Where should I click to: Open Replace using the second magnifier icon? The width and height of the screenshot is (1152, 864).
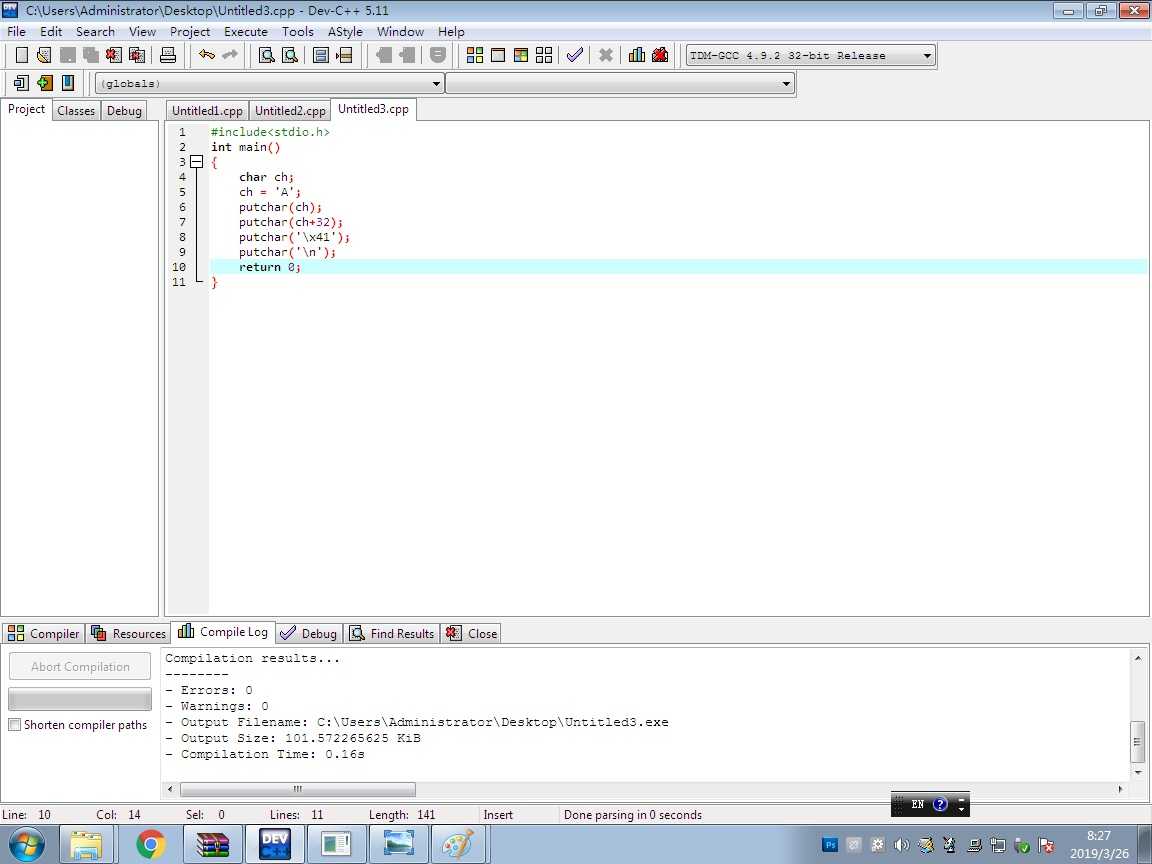click(x=290, y=55)
